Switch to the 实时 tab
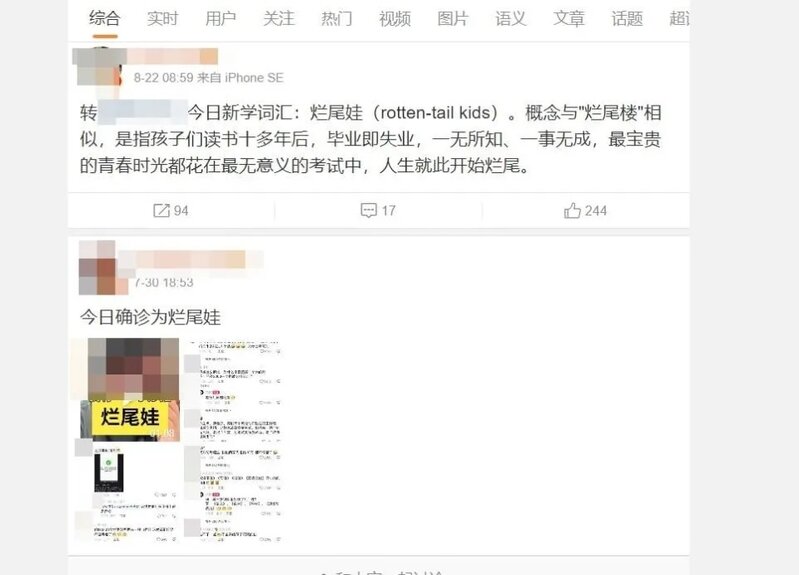This screenshot has width=799, height=575. click(x=163, y=19)
